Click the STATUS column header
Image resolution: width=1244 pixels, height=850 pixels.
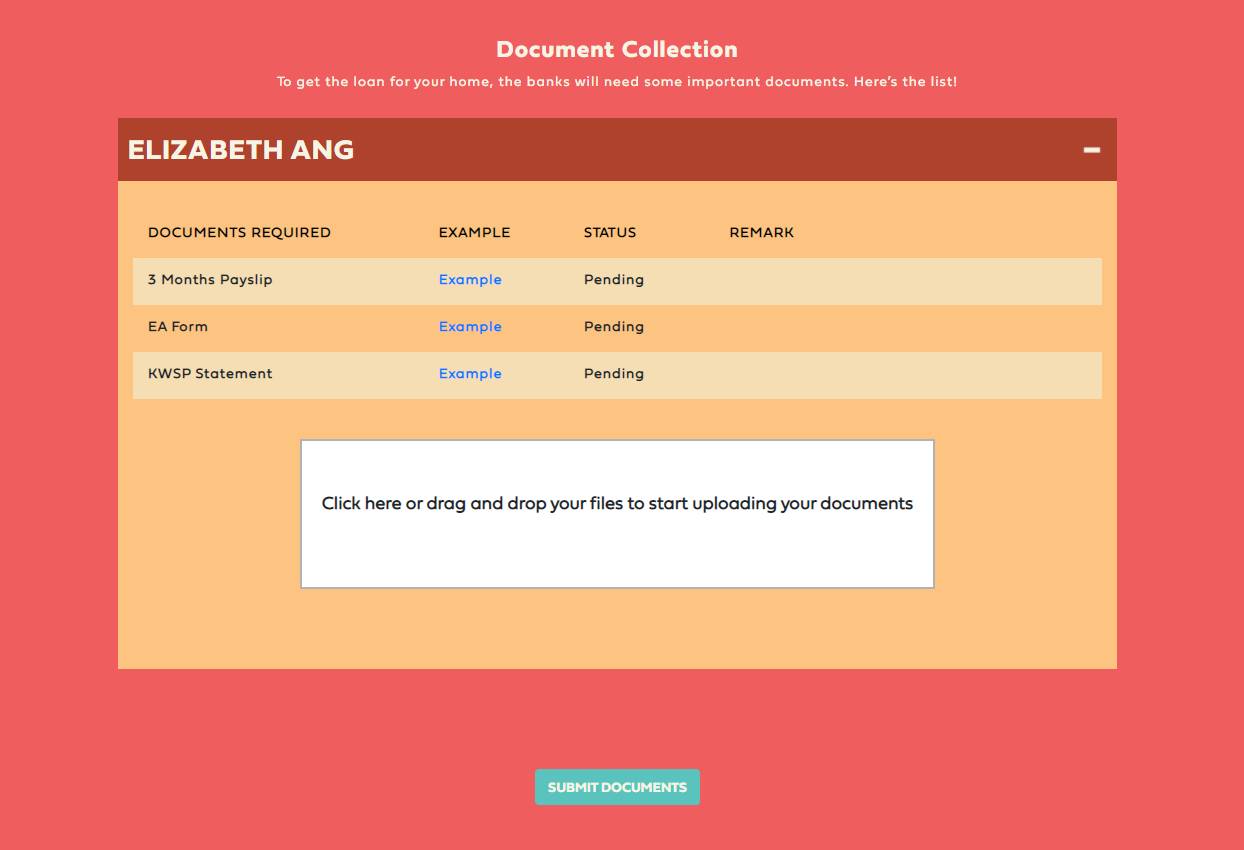(x=610, y=232)
